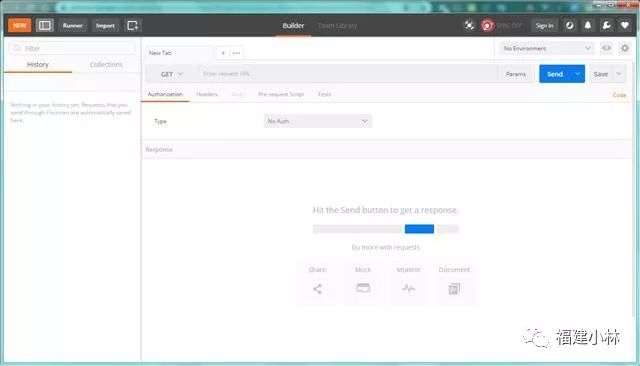
Task: Click the Code link
Action: pos(619,95)
